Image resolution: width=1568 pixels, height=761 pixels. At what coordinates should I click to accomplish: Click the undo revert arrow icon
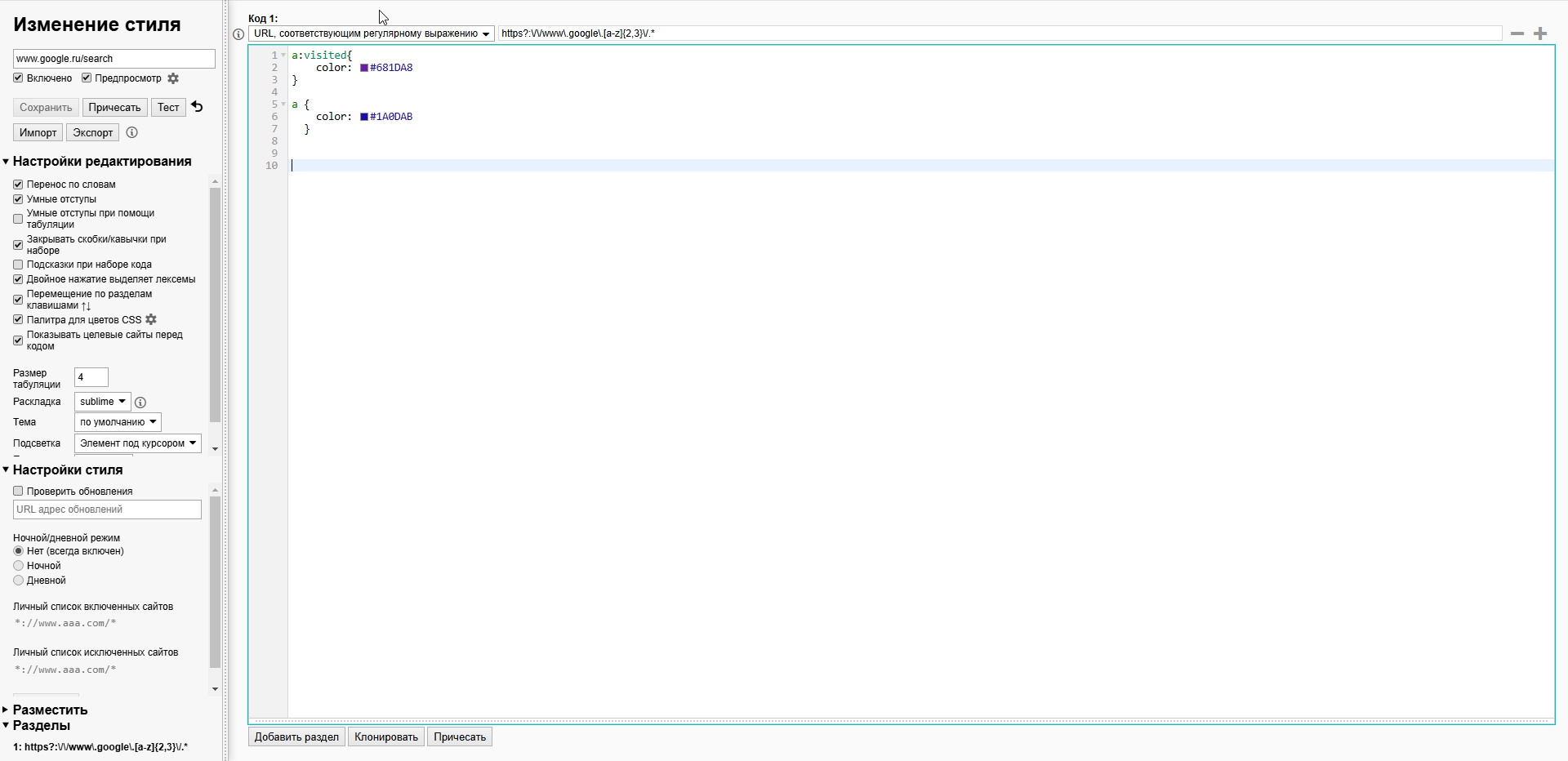(197, 107)
